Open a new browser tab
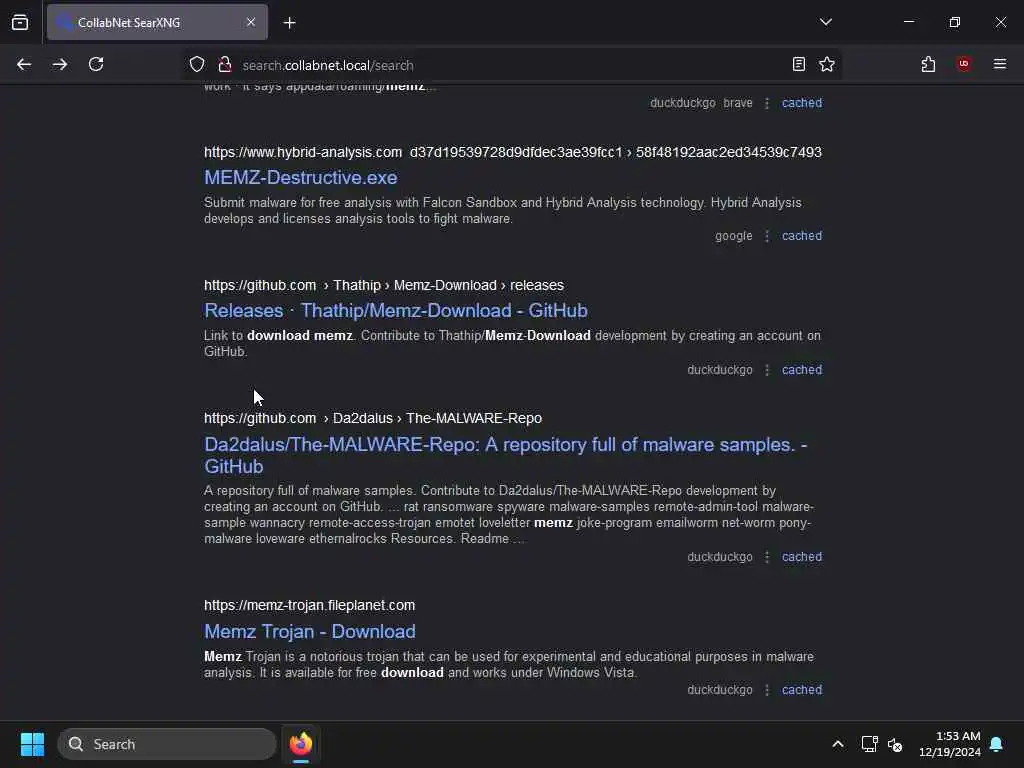 289,23
